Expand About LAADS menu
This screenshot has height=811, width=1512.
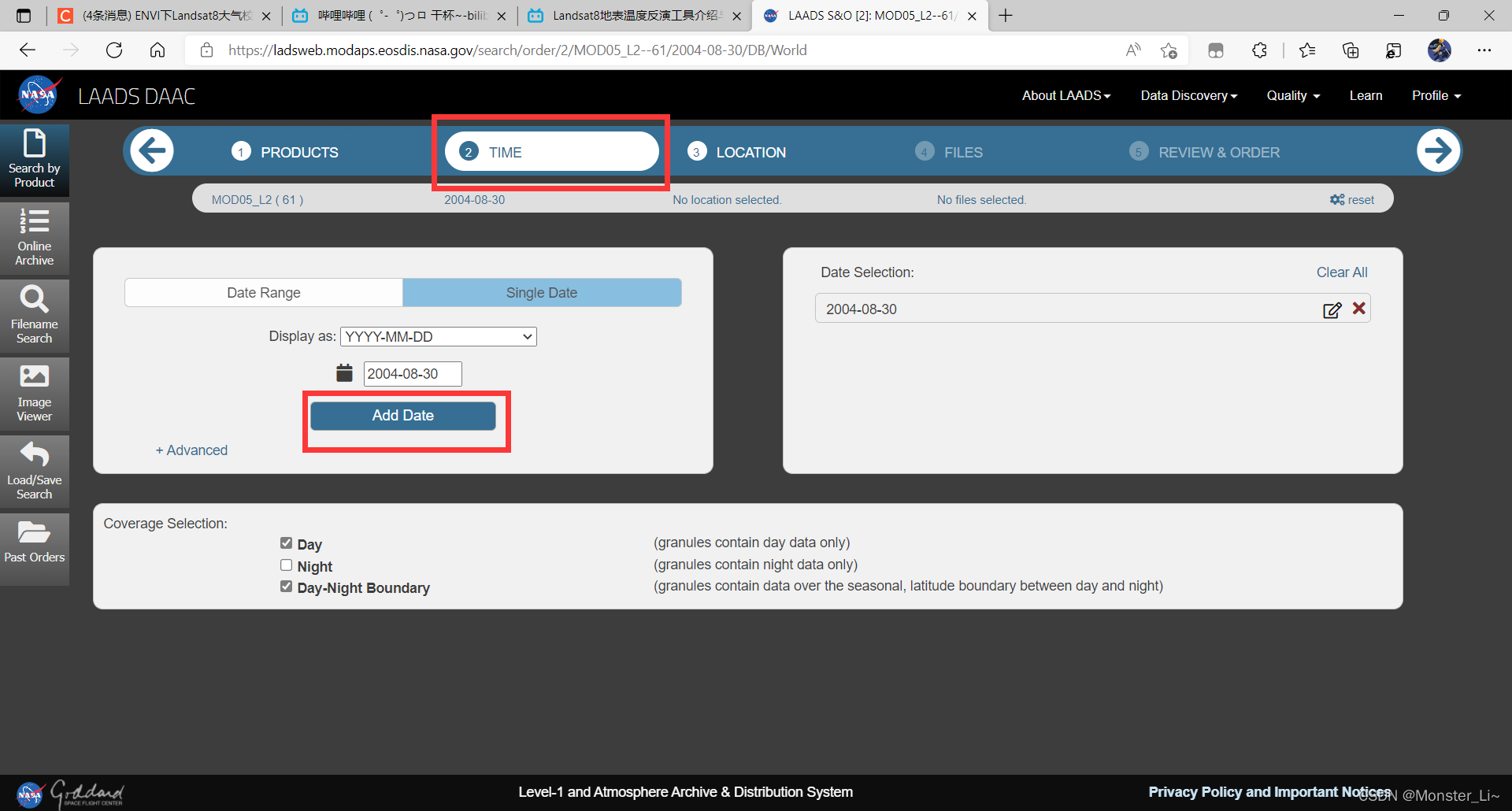[1066, 95]
